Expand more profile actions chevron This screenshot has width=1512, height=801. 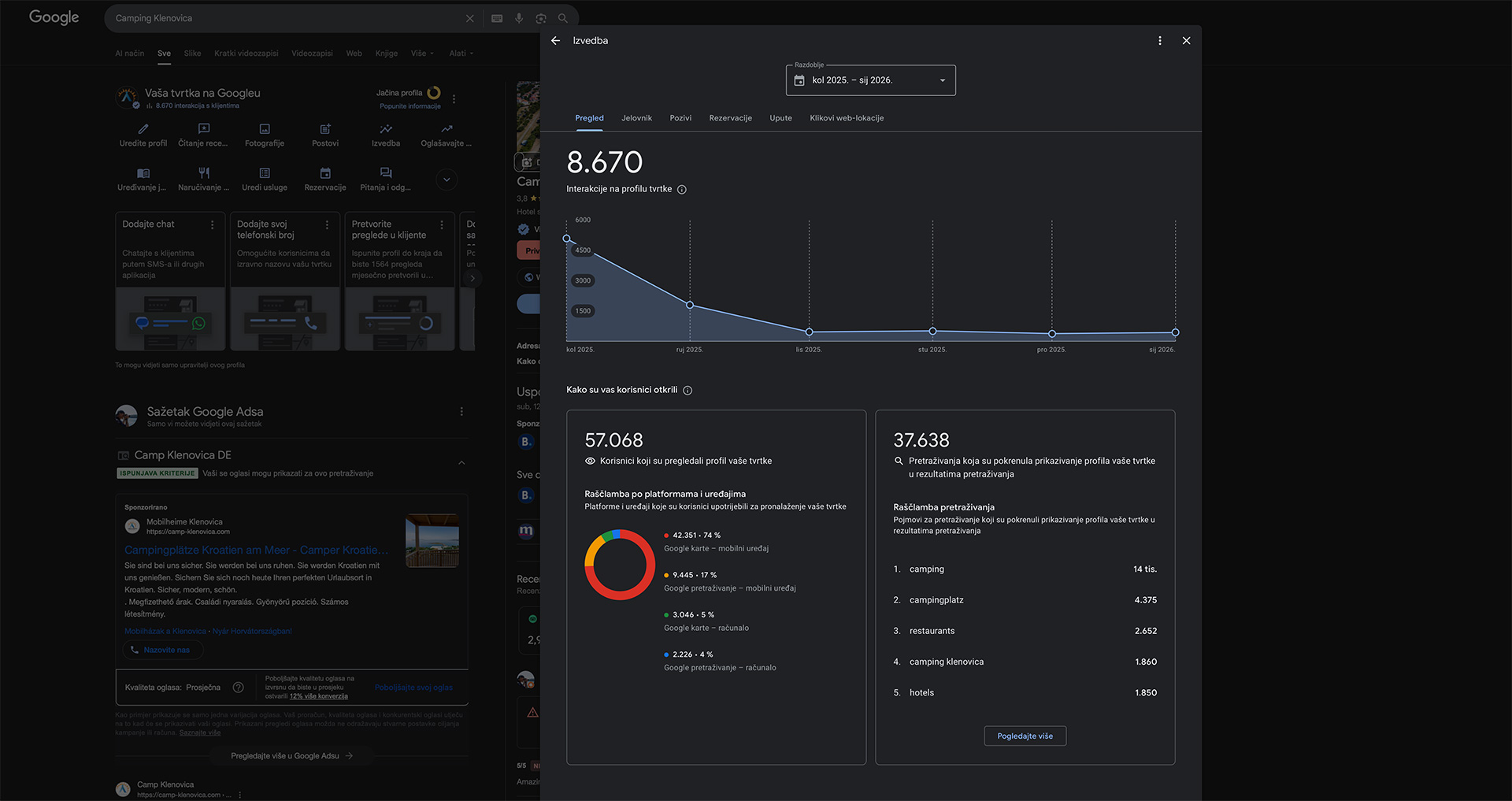(x=447, y=180)
